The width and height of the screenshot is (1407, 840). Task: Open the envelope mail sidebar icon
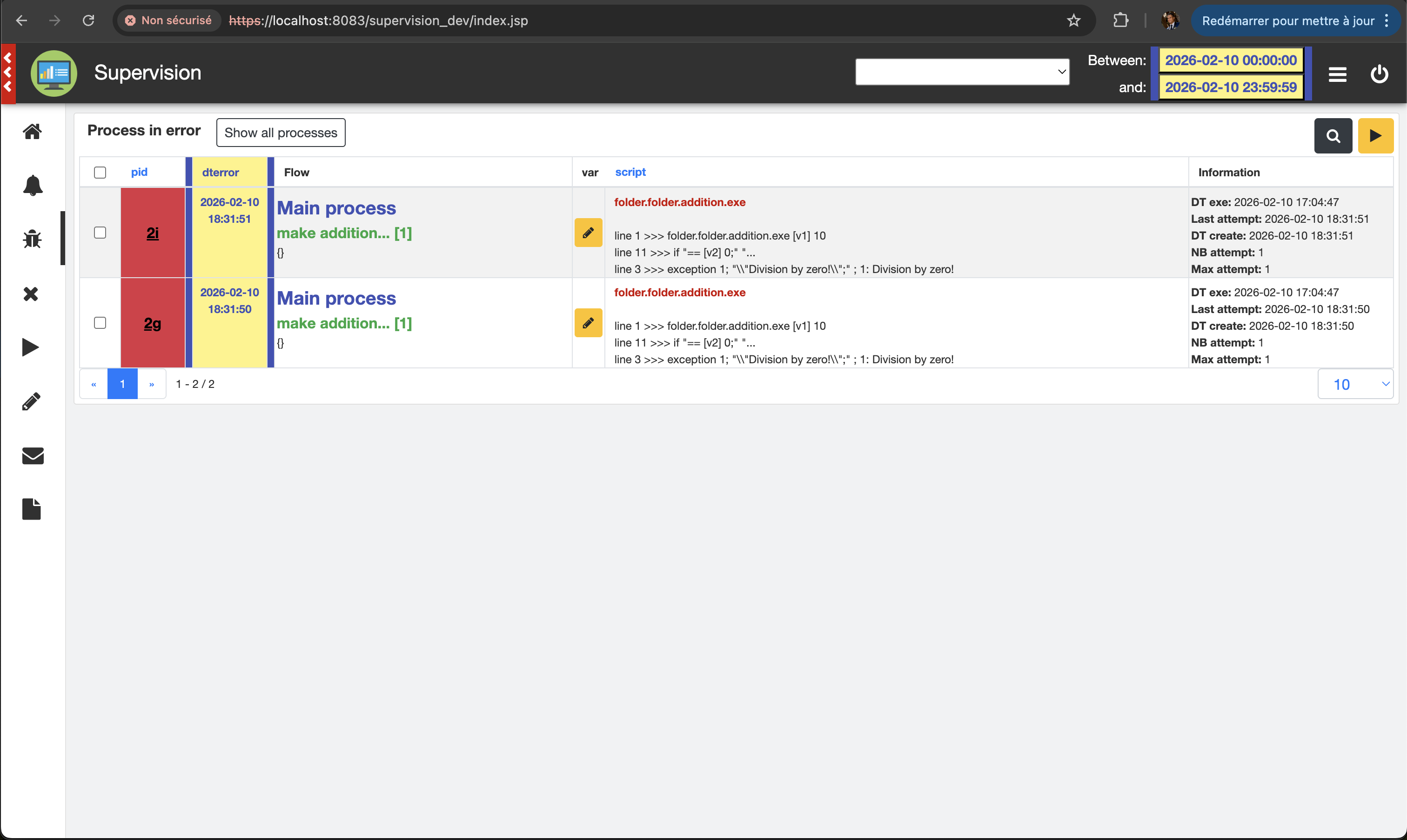coord(32,456)
